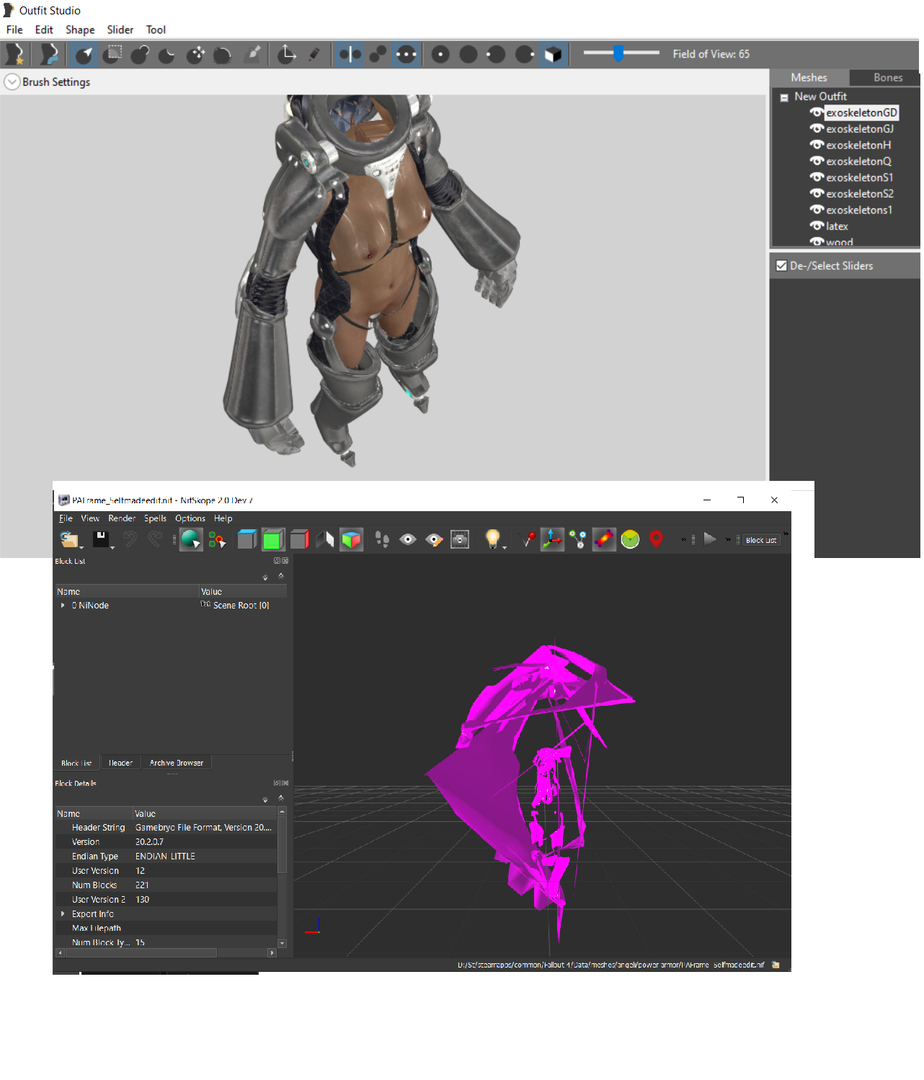
Task: Switch to side view red cube in NifSkope
Action: click(x=299, y=539)
